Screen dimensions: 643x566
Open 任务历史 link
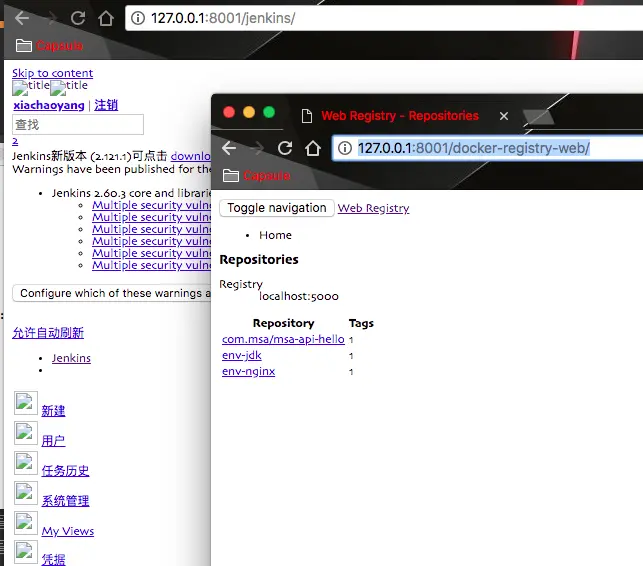[65, 470]
